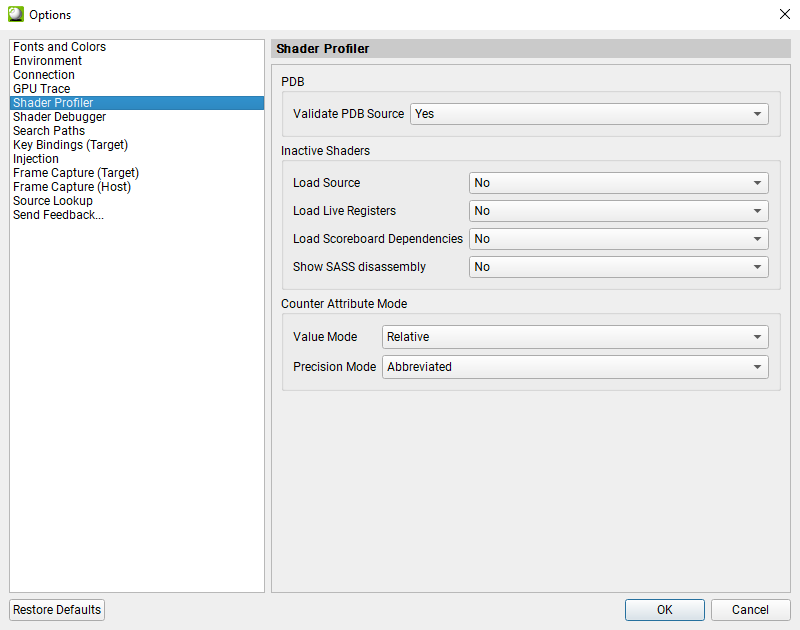
Task: Open Key Bindings (Target) settings
Action: pos(70,144)
